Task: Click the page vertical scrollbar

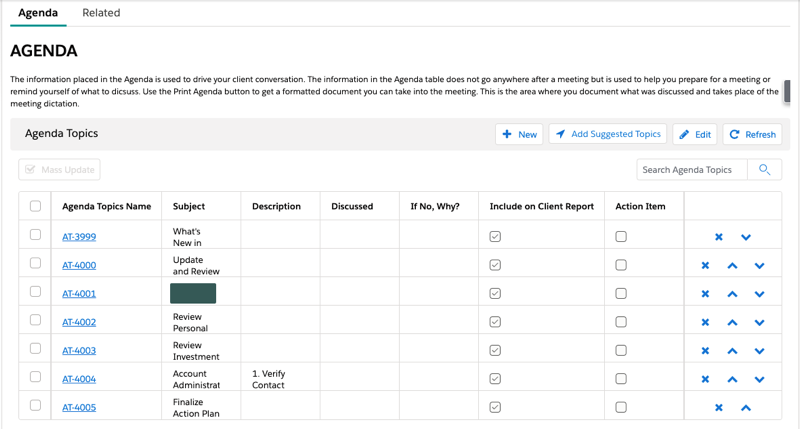Action: click(x=788, y=91)
